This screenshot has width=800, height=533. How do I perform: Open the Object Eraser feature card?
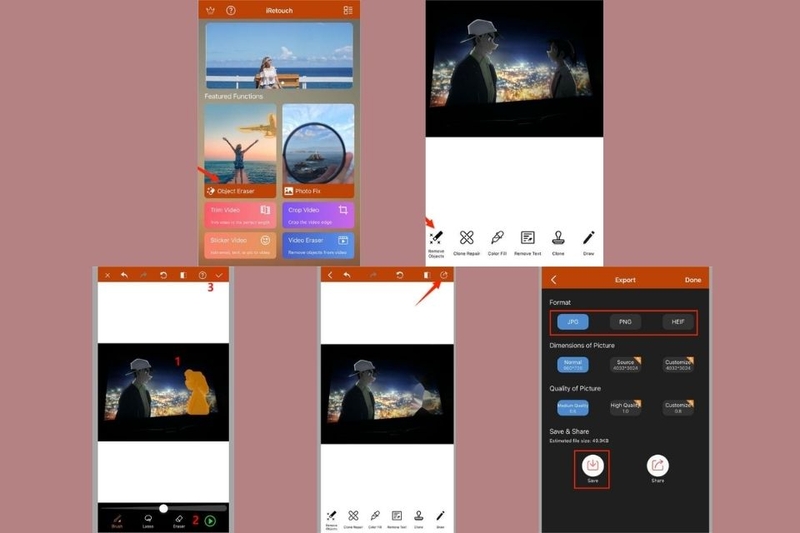240,151
